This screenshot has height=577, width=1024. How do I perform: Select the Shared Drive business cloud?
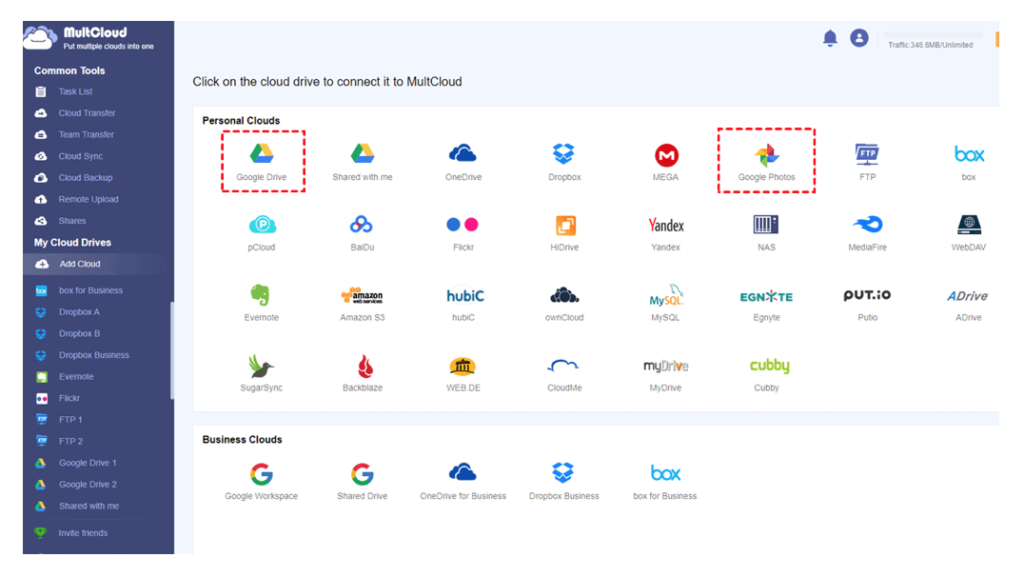[x=362, y=482]
